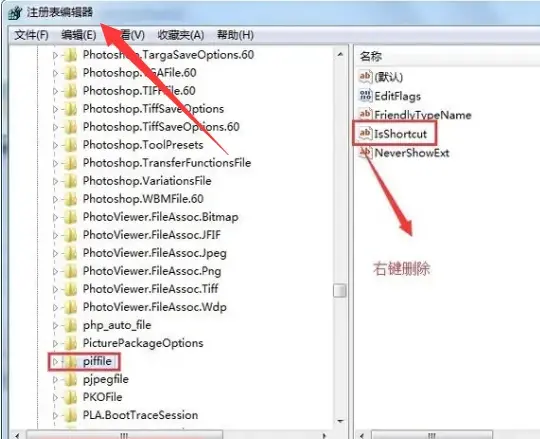Select the PKOFile registry key
The image size is (540, 439).
103,397
